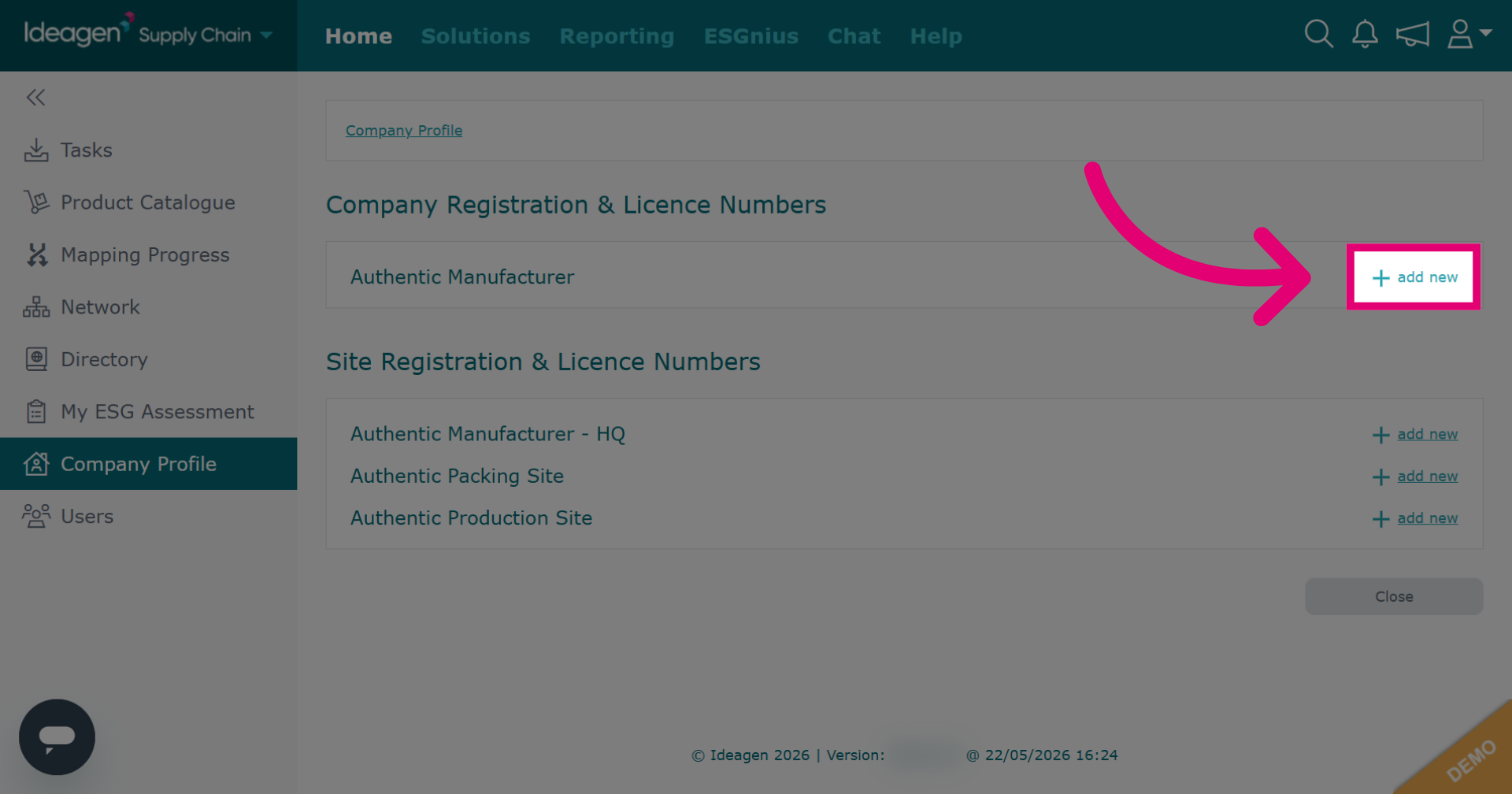Image resolution: width=1512 pixels, height=794 pixels.
Task: Open announcements megaphone icon
Action: (x=1412, y=35)
